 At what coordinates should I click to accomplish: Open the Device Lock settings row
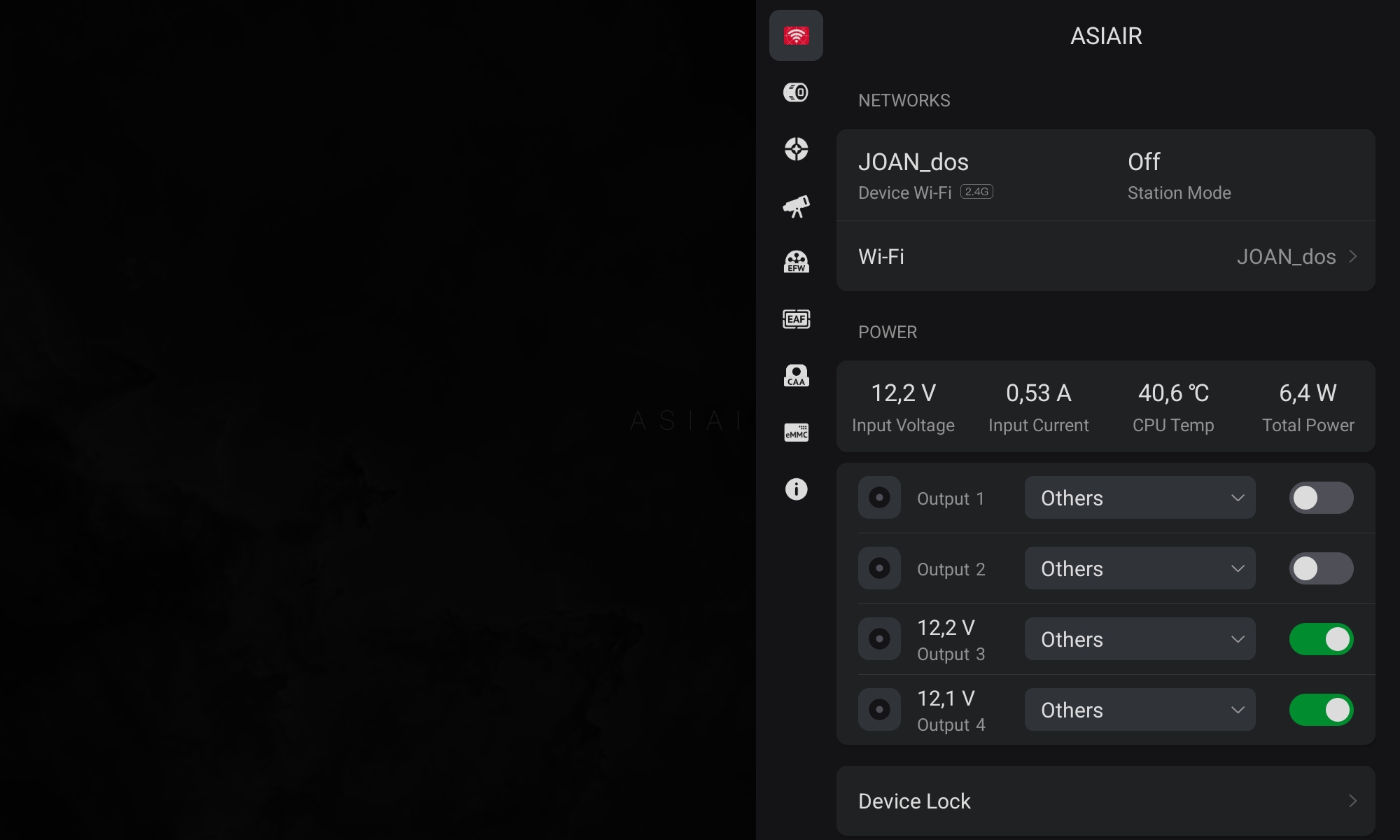(x=1105, y=801)
